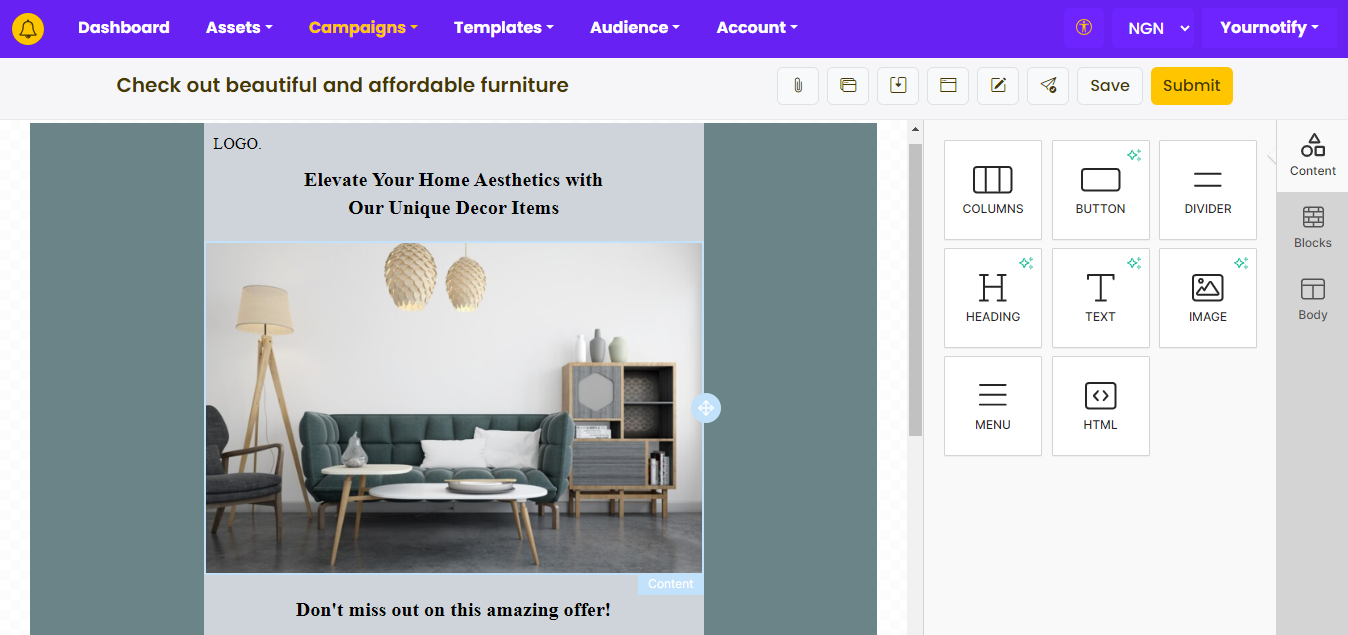Click the living room furniture image
Screen dimensions: 1348x635
(454, 408)
